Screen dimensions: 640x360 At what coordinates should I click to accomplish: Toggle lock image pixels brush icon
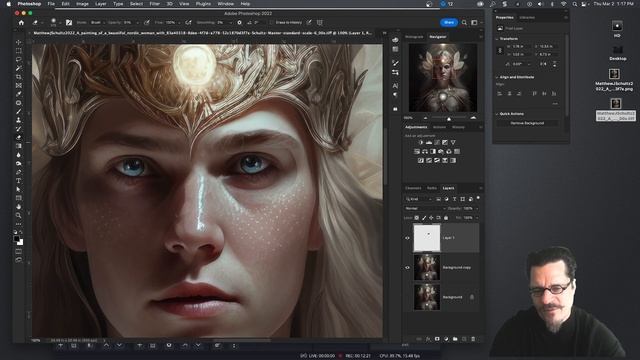pos(424,218)
